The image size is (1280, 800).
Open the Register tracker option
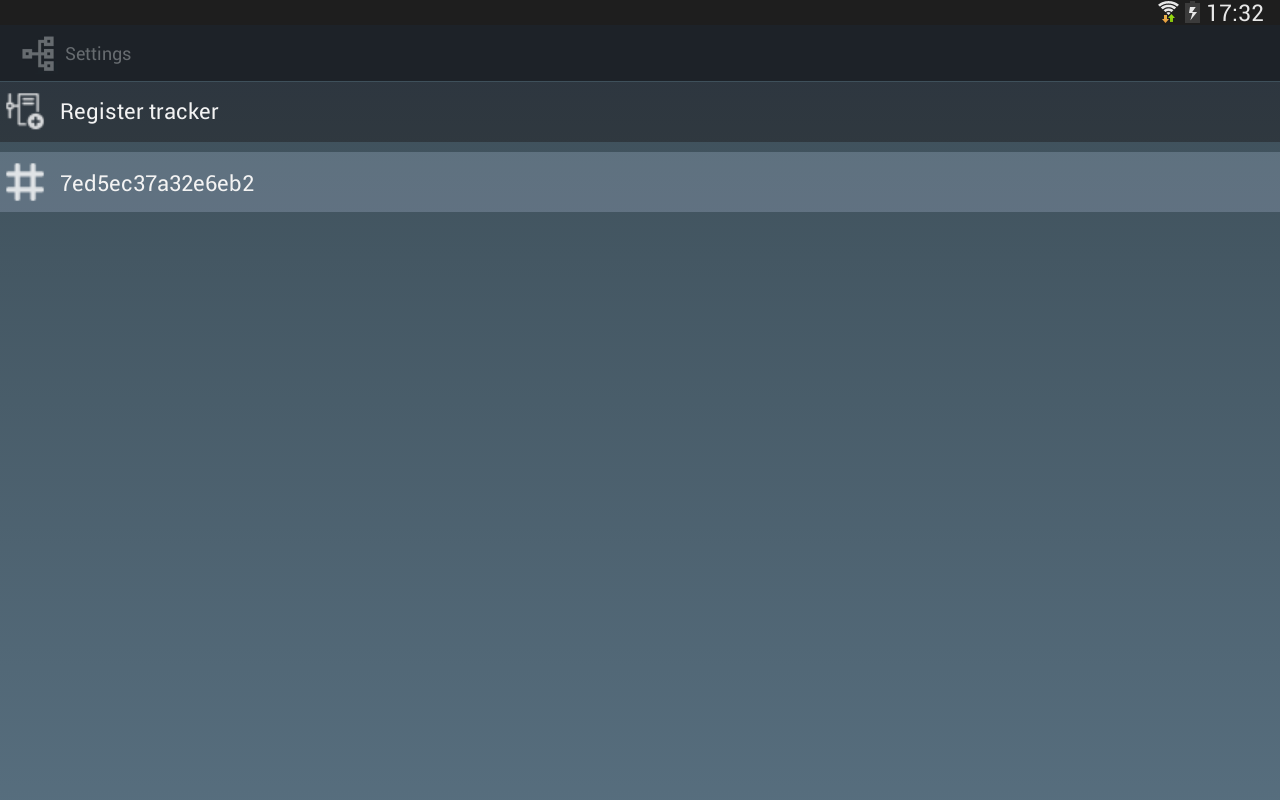pos(640,111)
